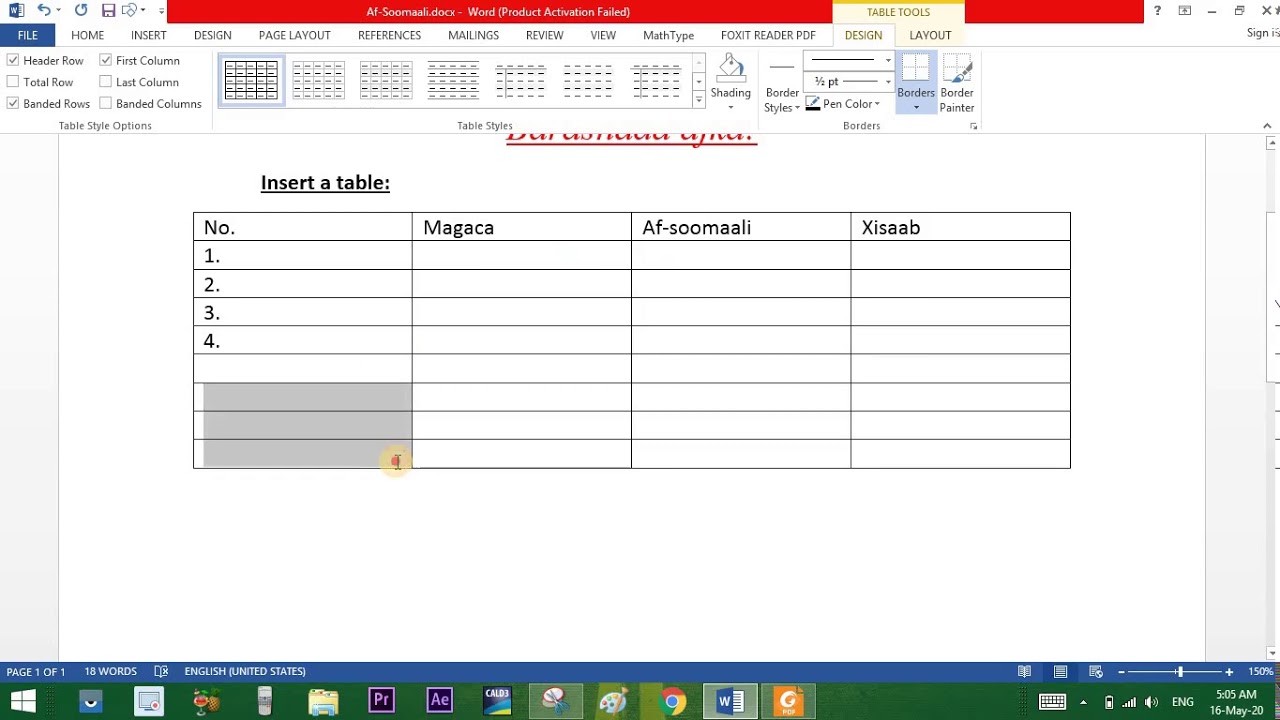
Task: Click the Borders grid icon
Action: click(x=915, y=68)
